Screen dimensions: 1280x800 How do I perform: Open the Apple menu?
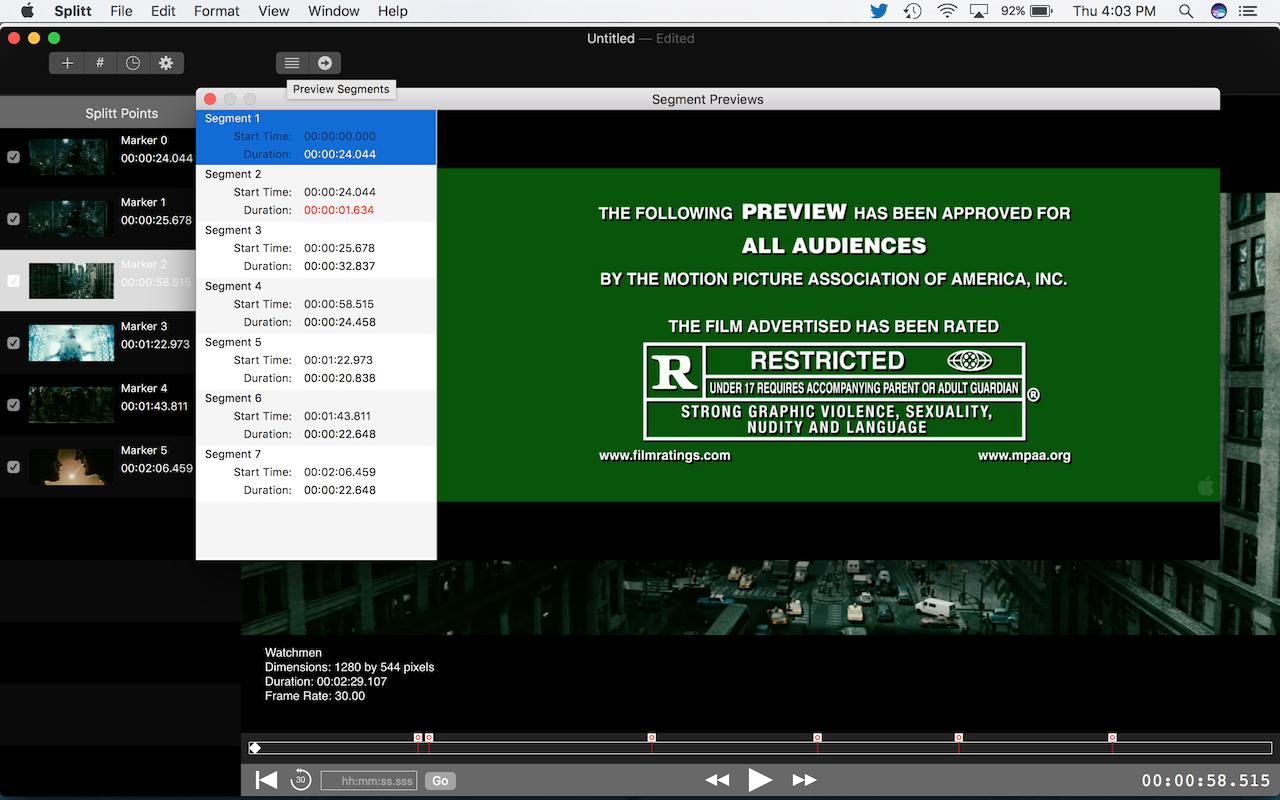tap(27, 11)
